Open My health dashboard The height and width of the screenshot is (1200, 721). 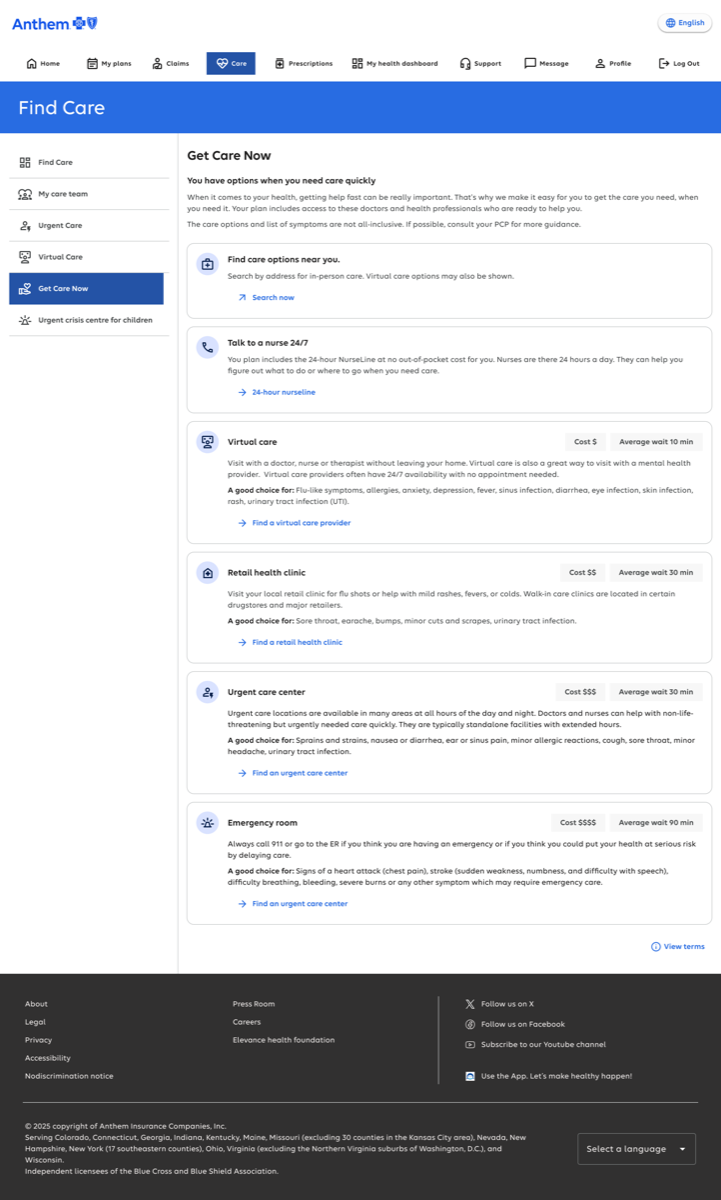pyautogui.click(x=394, y=63)
